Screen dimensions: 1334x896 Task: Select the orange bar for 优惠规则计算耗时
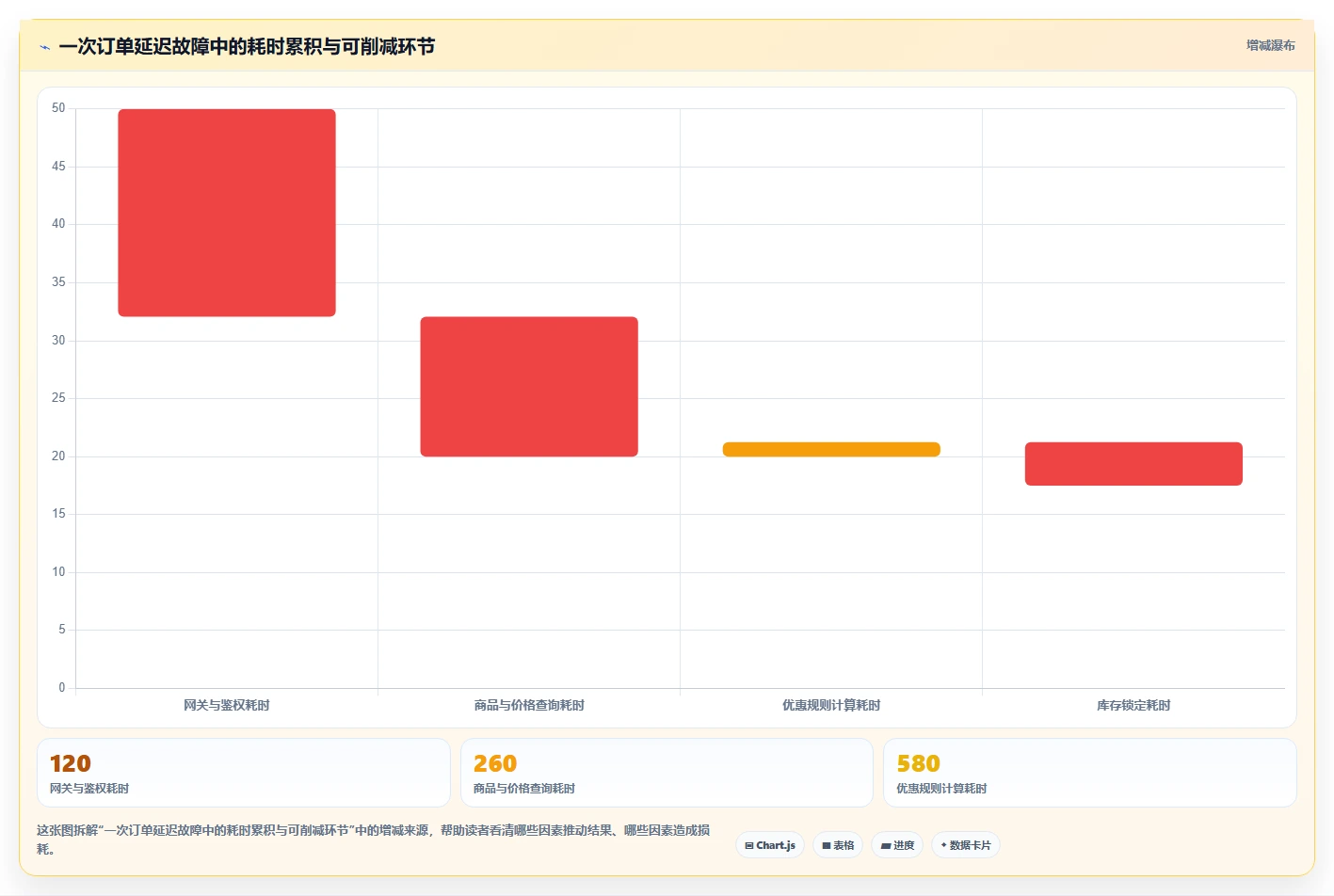831,450
